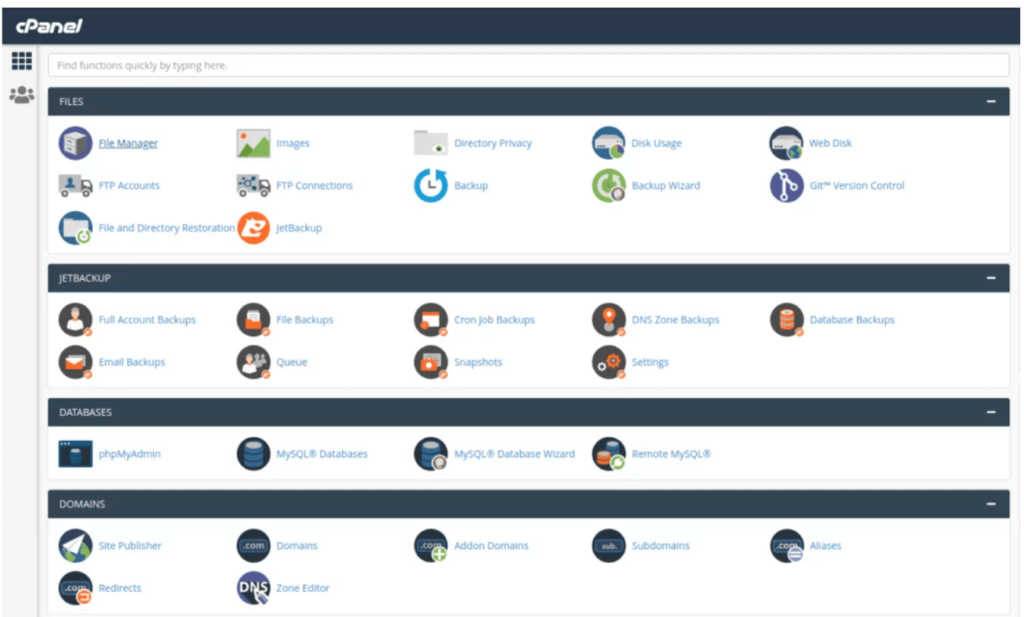
Task: Collapse the JetBackup section
Action: (x=991, y=278)
